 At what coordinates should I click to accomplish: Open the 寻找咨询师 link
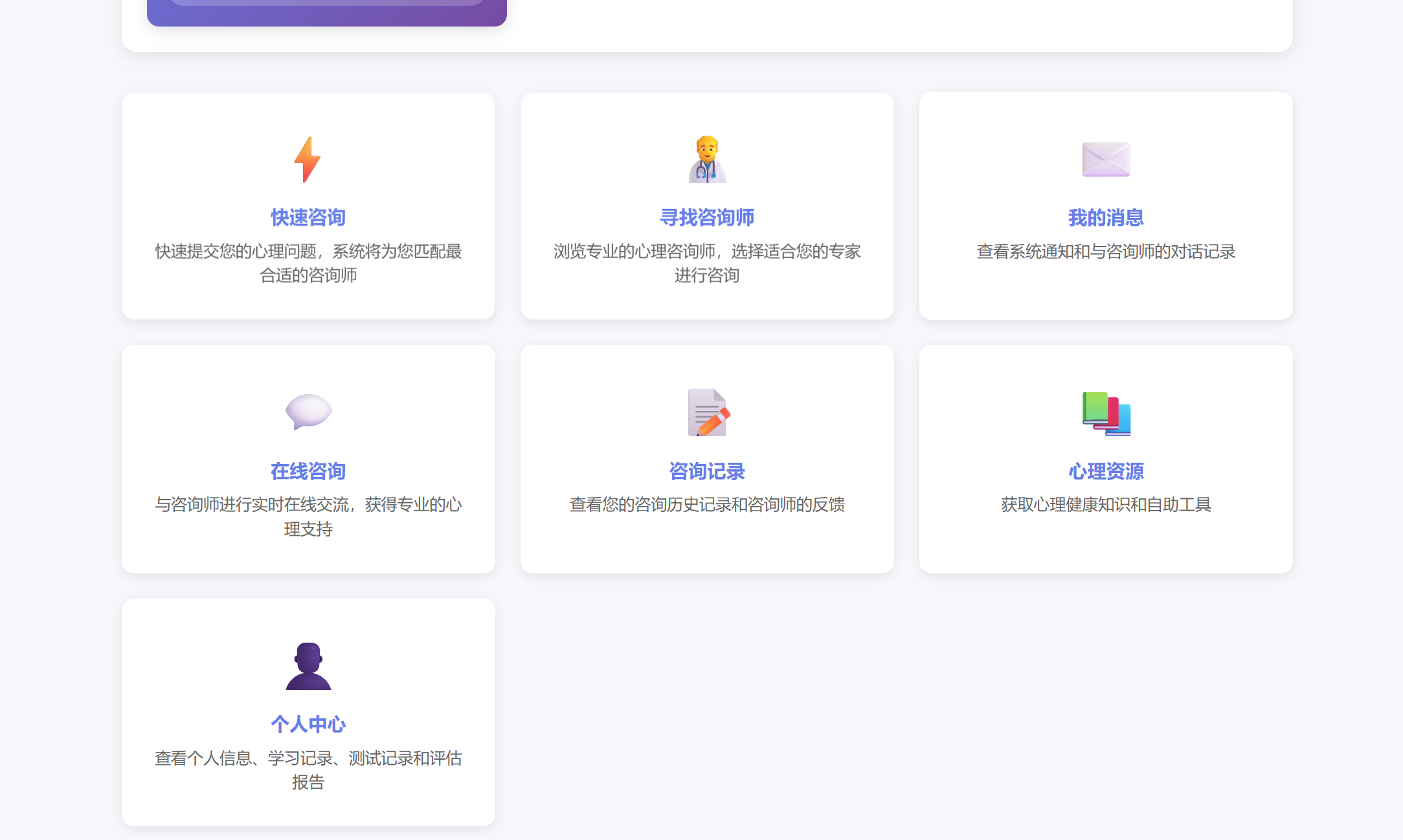click(x=707, y=217)
